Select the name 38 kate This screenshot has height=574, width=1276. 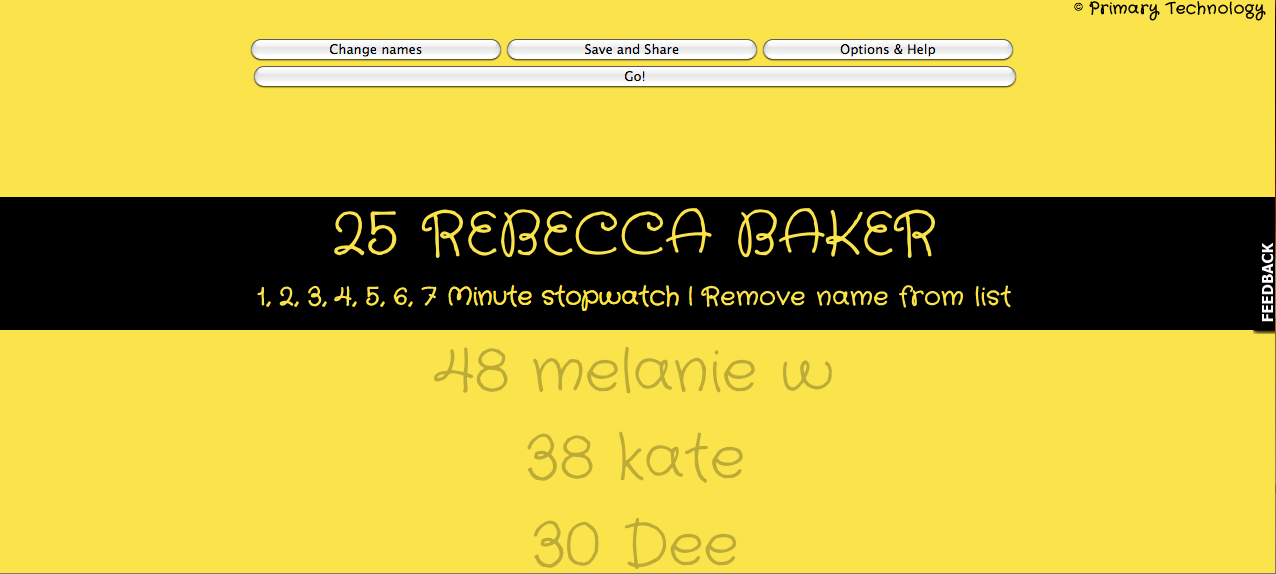coord(635,459)
